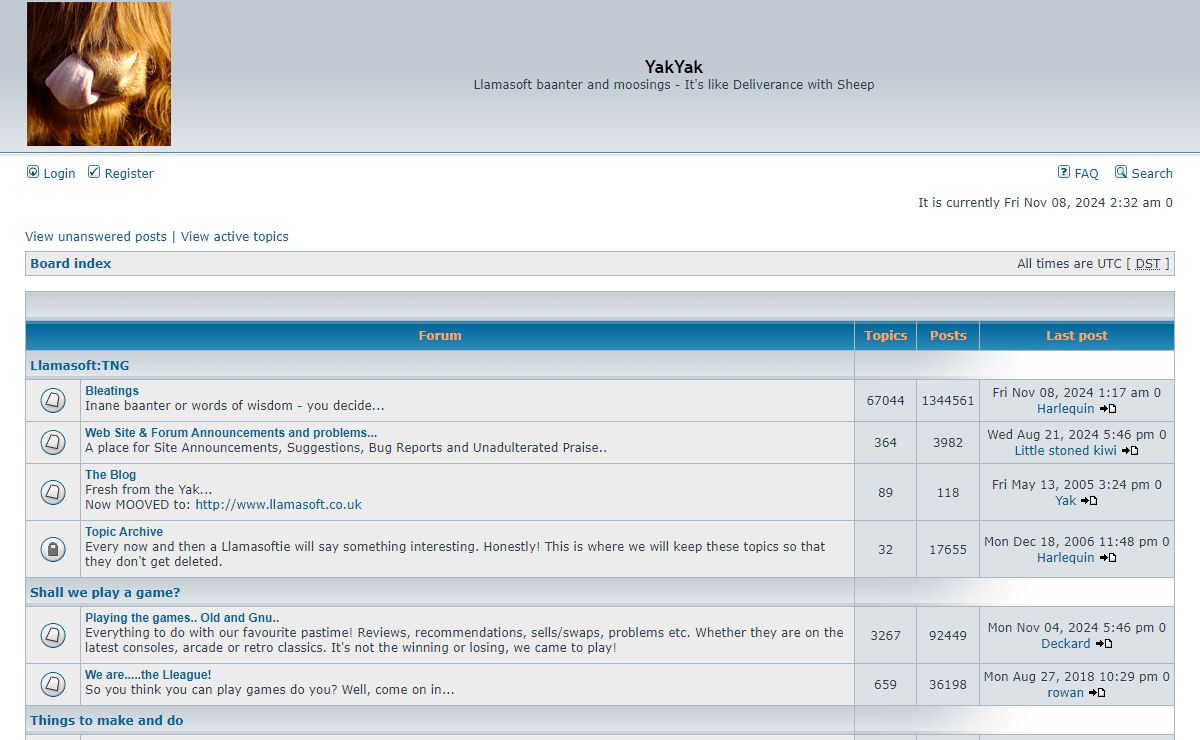Click the 3982 posts count
1200x740 pixels.
948,443
